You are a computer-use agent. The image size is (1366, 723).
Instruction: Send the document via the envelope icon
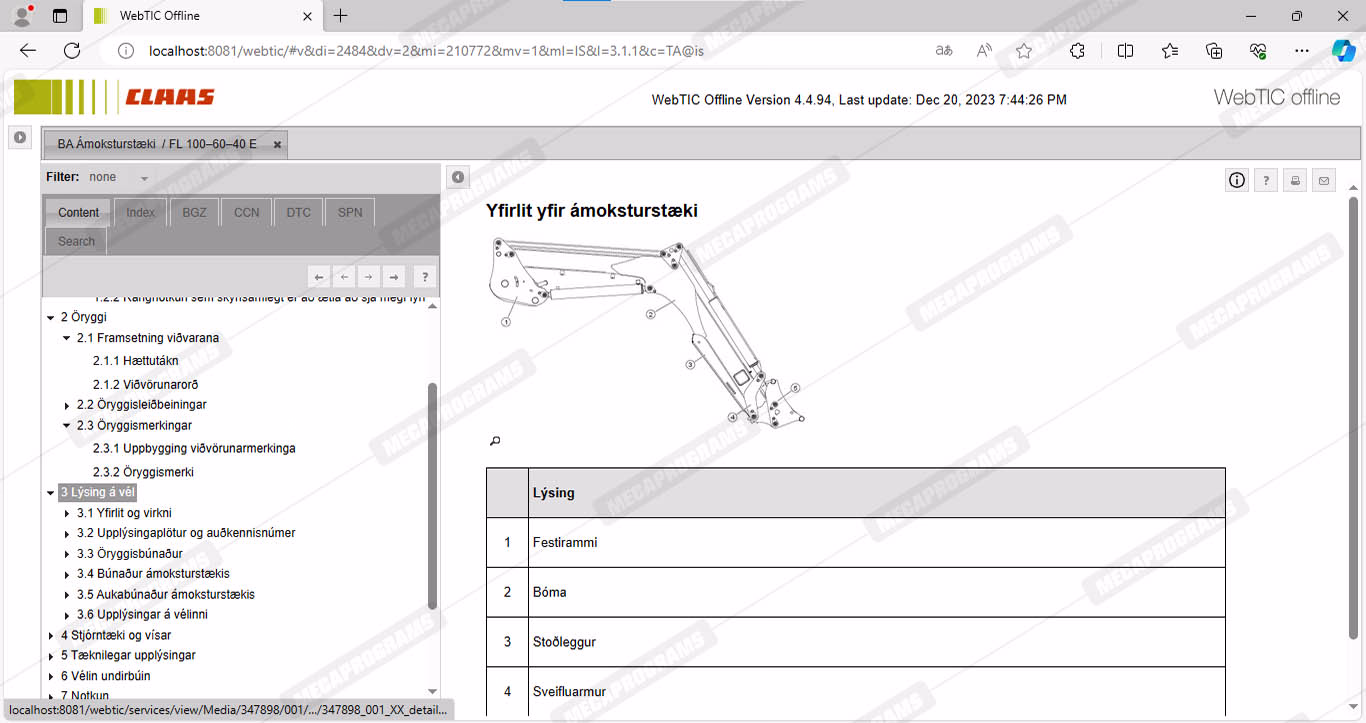(x=1324, y=180)
